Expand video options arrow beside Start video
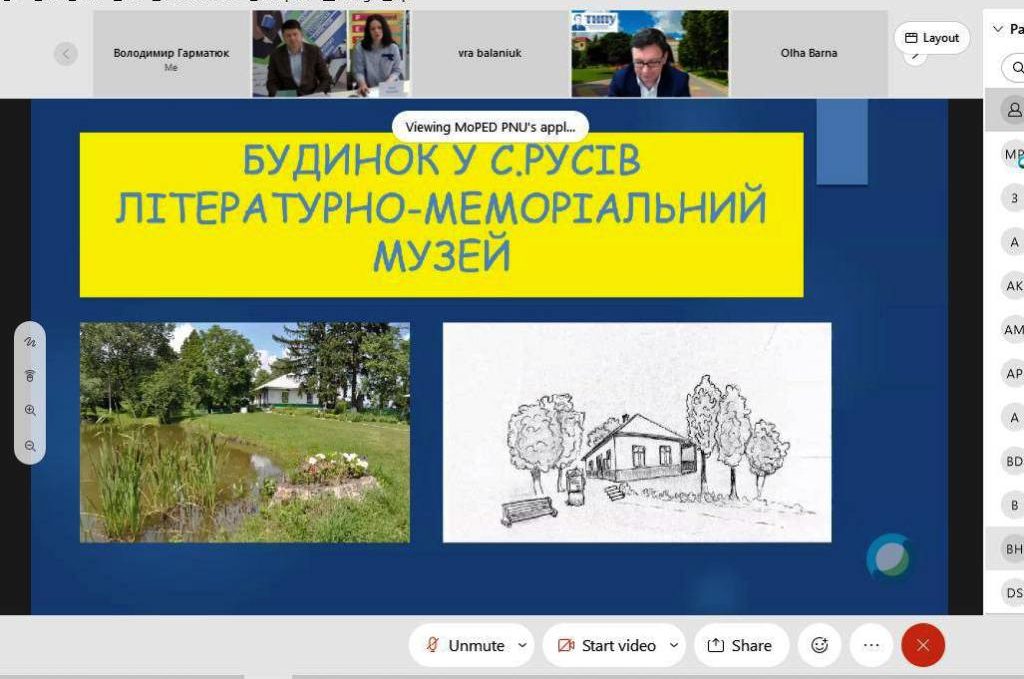This screenshot has height=679, width=1024. coord(674,645)
